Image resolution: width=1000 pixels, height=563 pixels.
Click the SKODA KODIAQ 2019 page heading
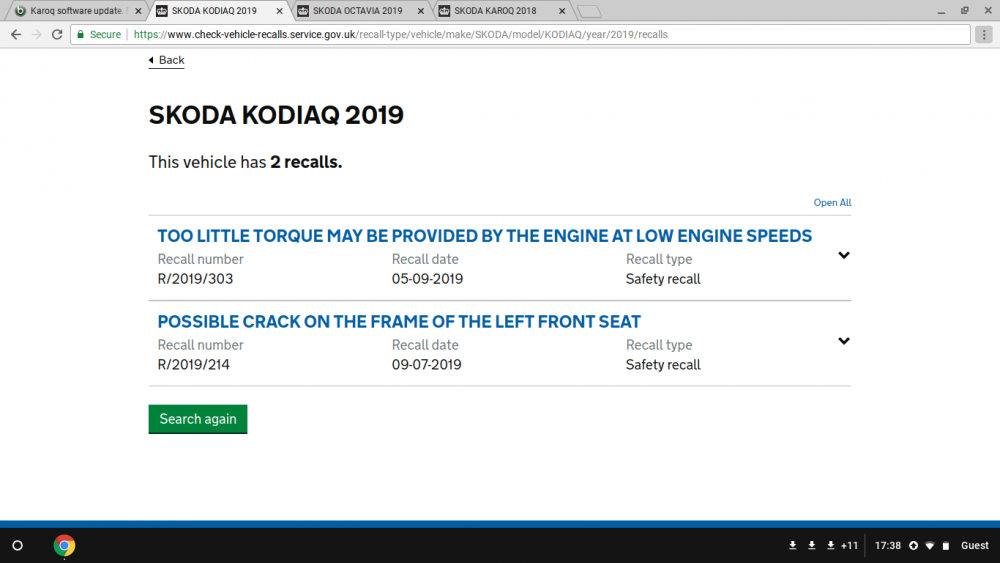coord(276,115)
